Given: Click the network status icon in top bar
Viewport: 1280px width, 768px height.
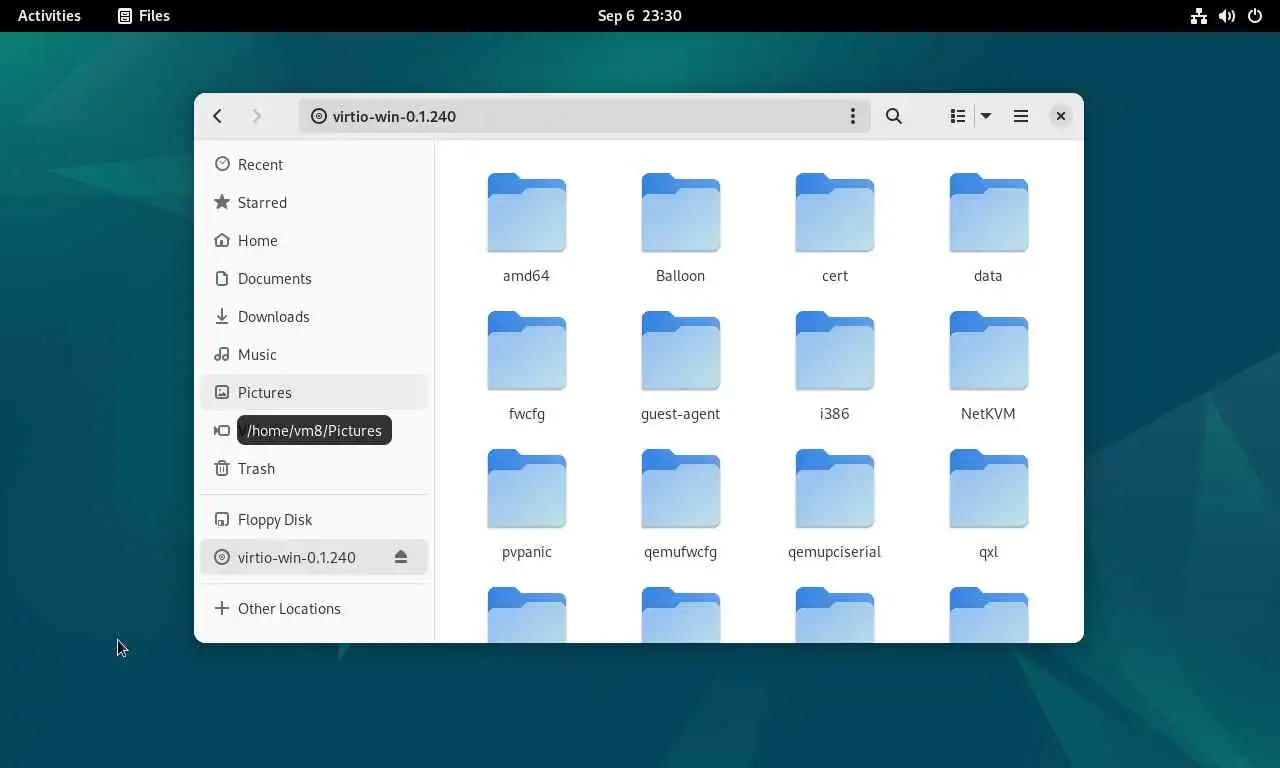Looking at the screenshot, I should (1198, 16).
